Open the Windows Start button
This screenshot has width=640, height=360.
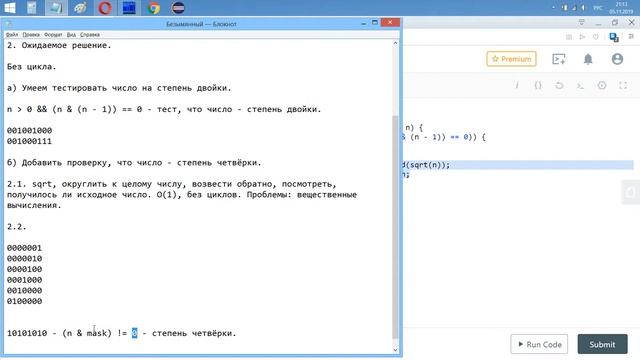(10, 8)
